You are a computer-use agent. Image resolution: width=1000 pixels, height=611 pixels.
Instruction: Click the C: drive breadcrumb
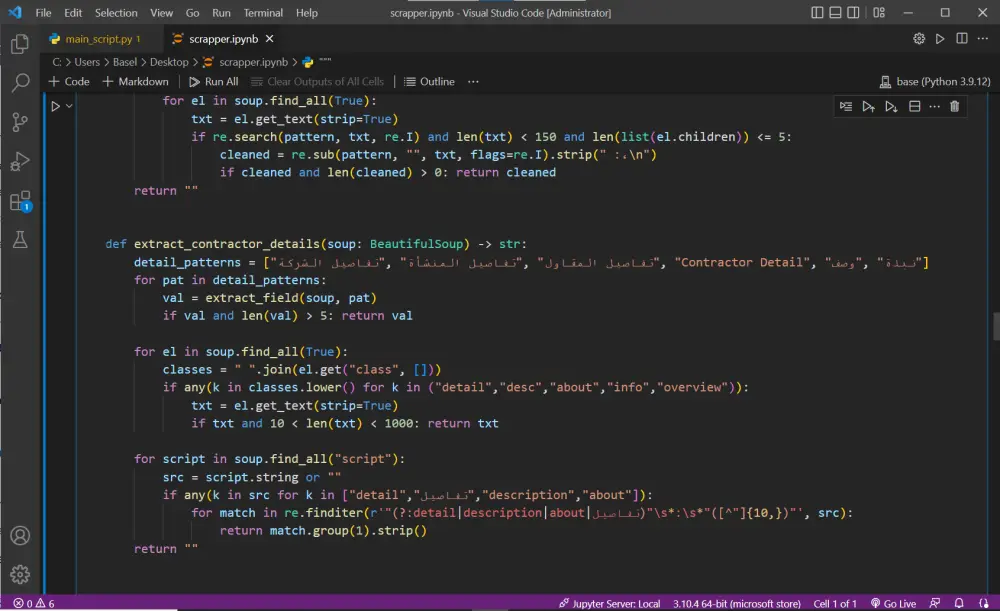(x=57, y=62)
